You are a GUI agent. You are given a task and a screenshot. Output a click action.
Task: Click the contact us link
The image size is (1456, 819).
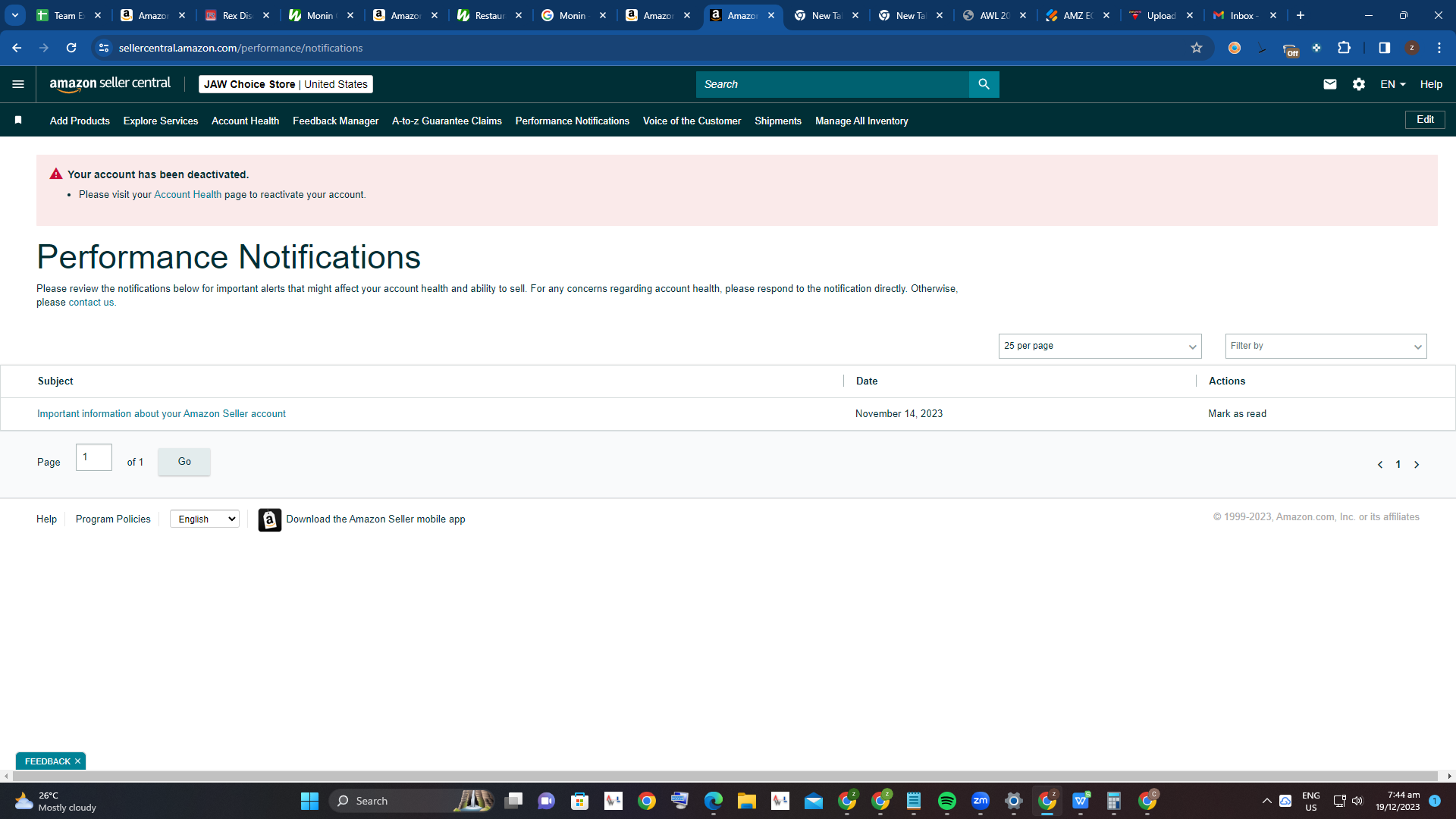(91, 303)
